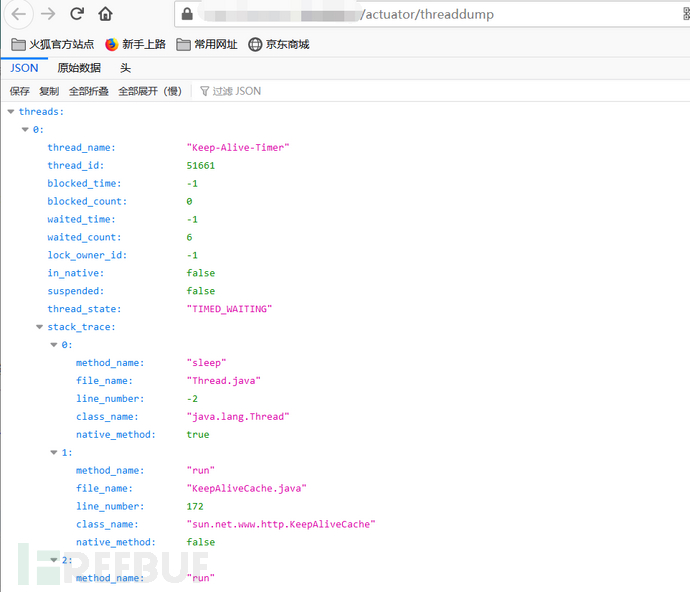Select the blocked_time key
Image resolution: width=690 pixels, height=592 pixels.
point(84,184)
